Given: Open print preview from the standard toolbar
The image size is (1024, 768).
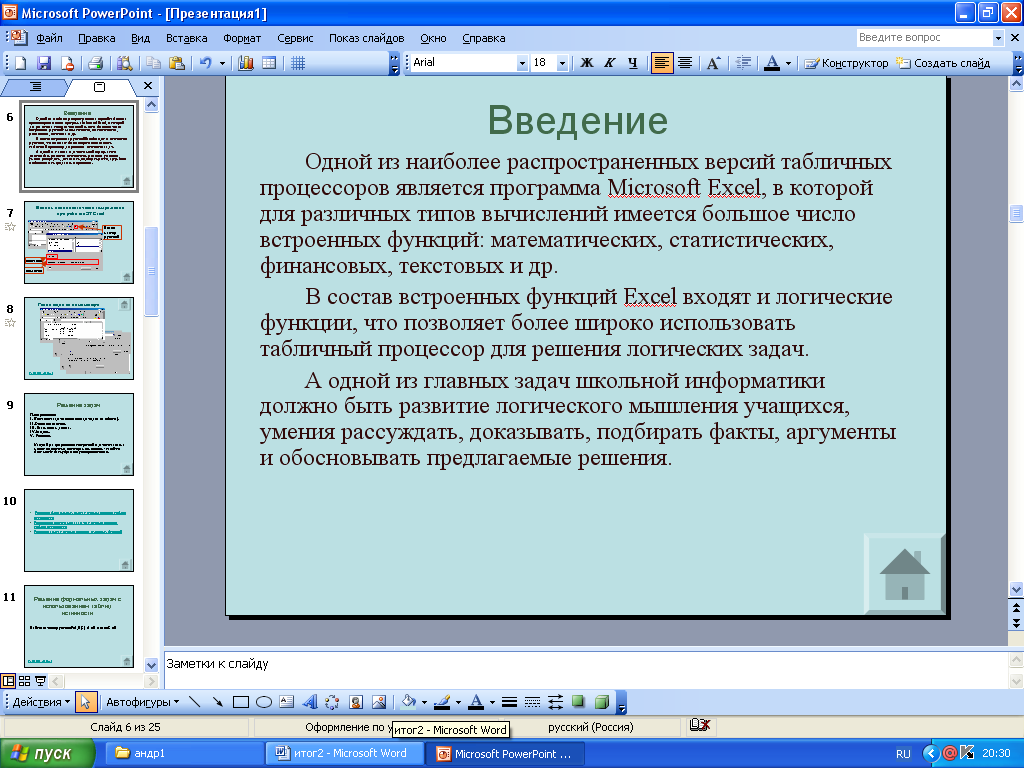Looking at the screenshot, I should tap(125, 63).
